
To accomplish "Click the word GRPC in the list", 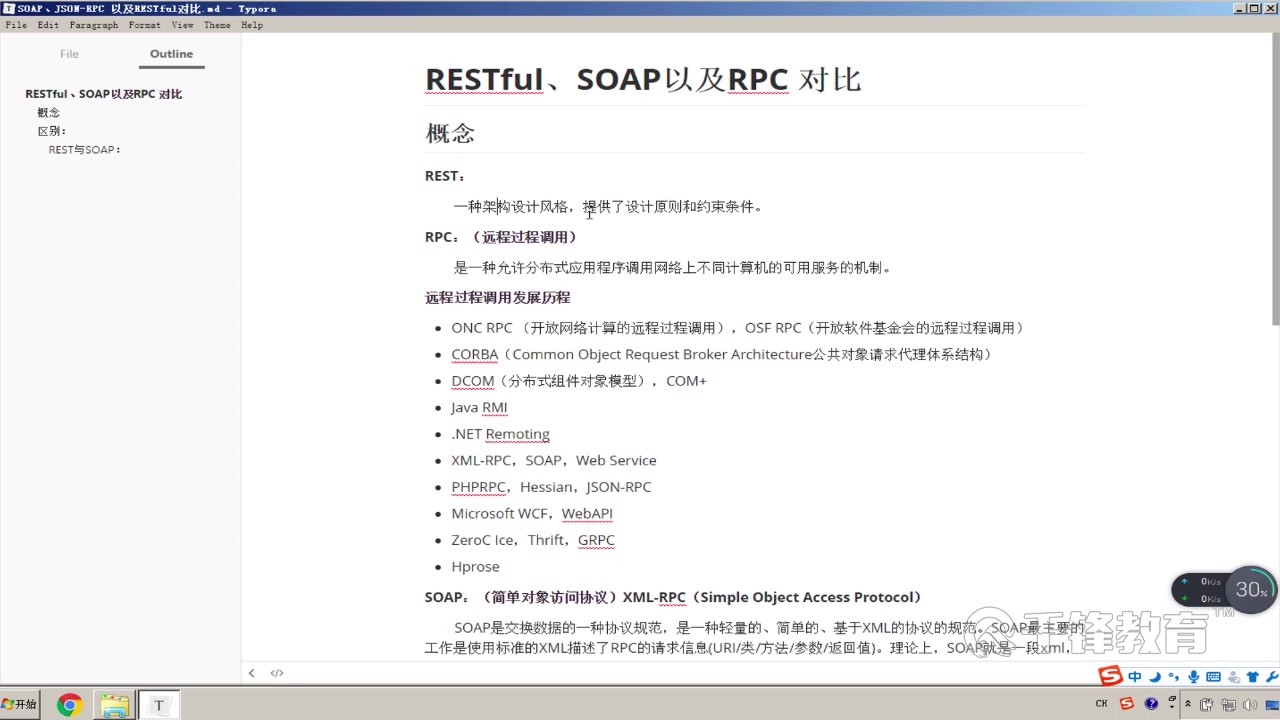I will (596, 540).
